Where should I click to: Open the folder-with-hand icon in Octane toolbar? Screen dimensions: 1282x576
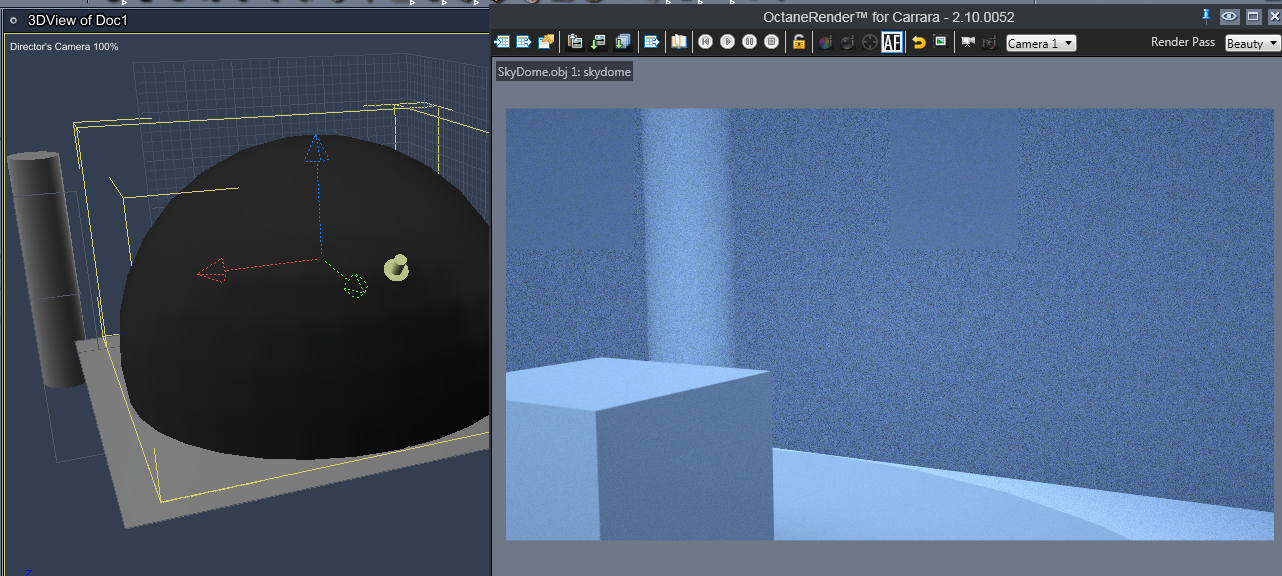[546, 42]
